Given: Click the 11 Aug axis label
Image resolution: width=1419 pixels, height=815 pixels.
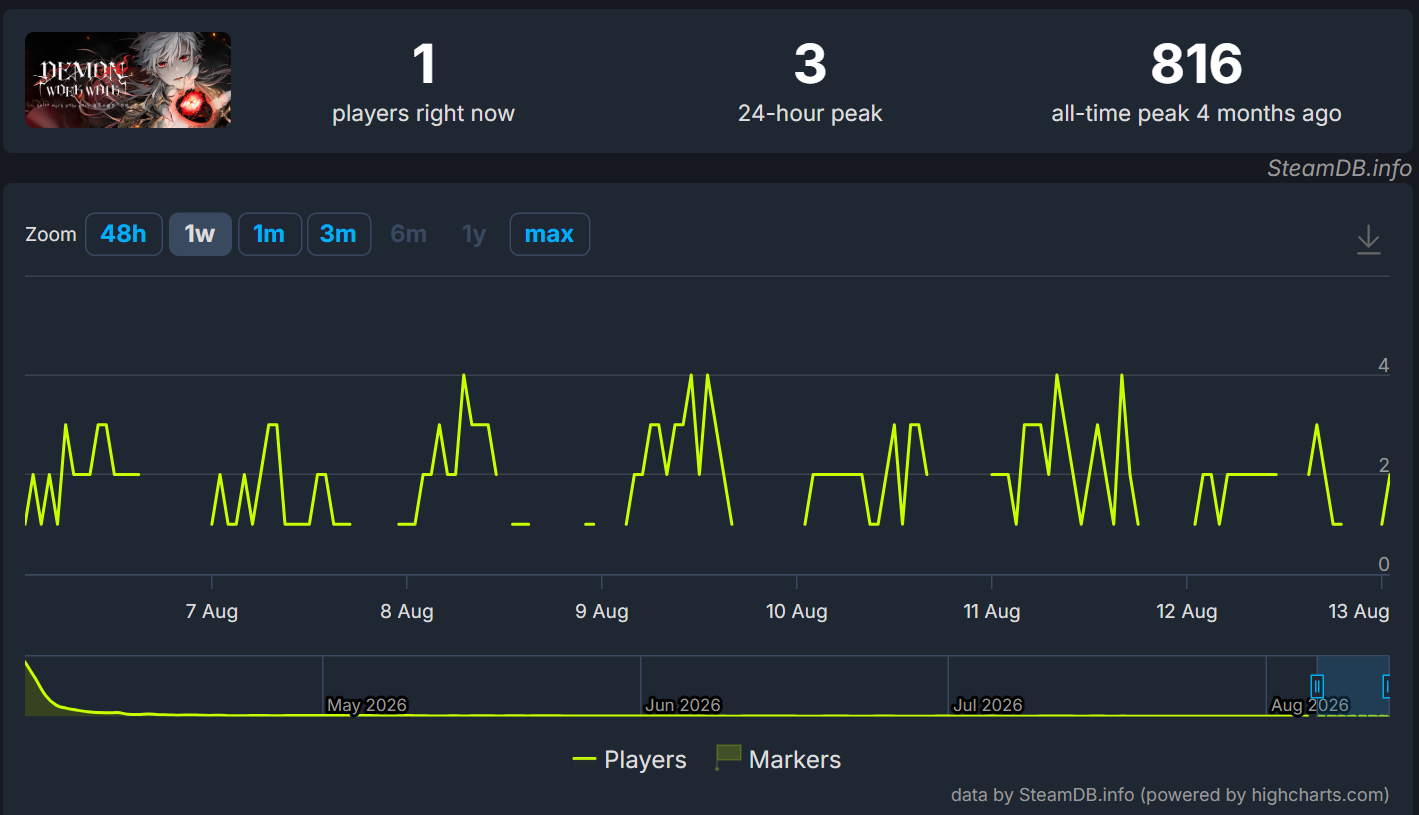Looking at the screenshot, I should point(992,611).
